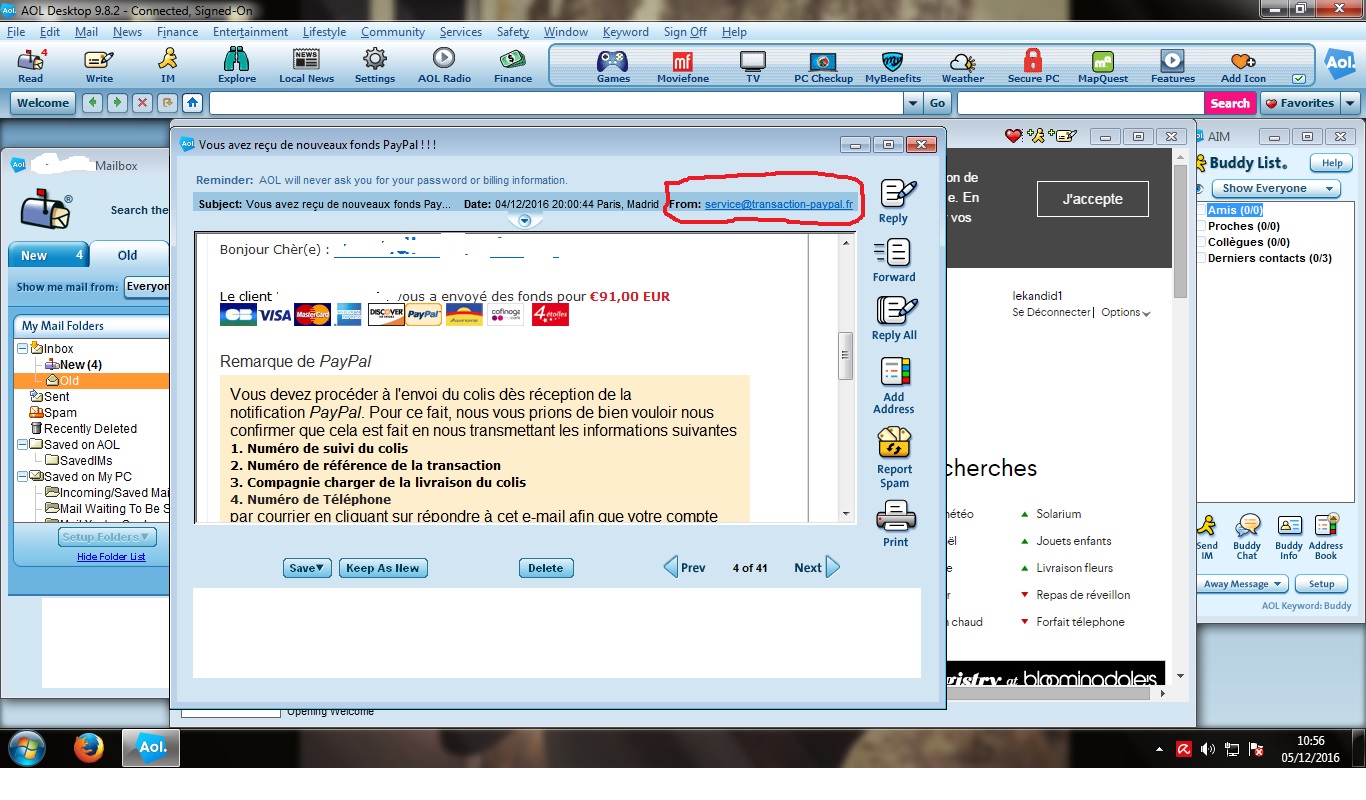Viewport: 1366px width, 800px height.
Task: Click Send IM in Buddy List
Action: (x=1207, y=535)
